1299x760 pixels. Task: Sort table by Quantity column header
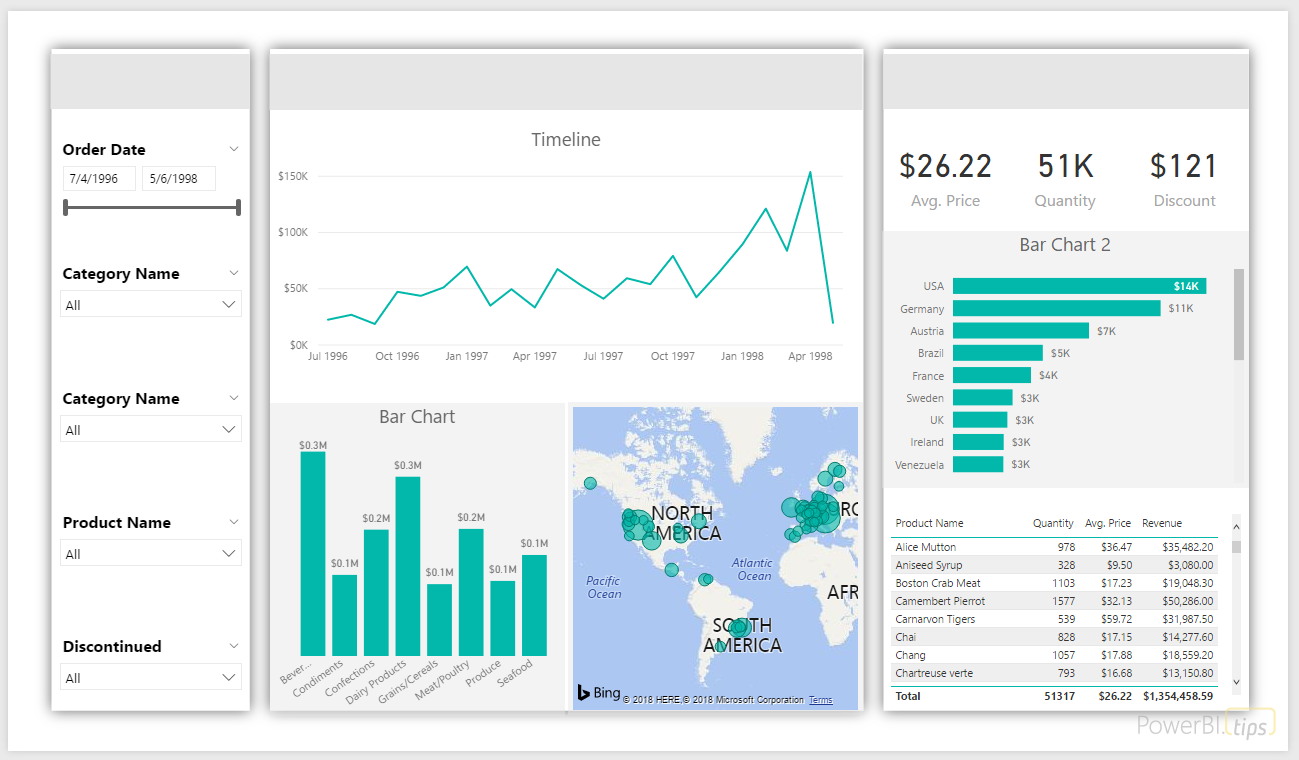(x=1053, y=523)
